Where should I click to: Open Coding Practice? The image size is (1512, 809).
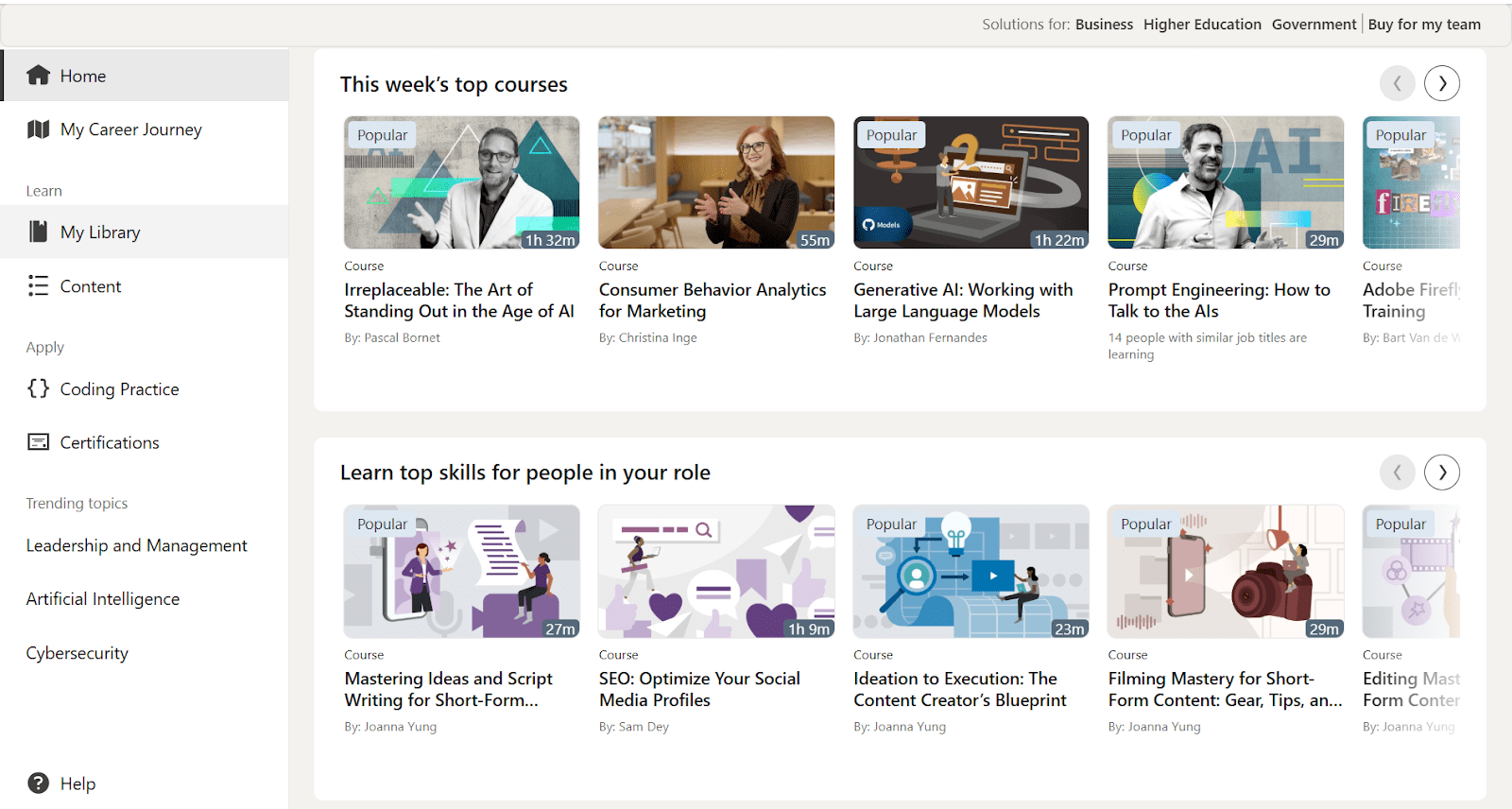145,388
